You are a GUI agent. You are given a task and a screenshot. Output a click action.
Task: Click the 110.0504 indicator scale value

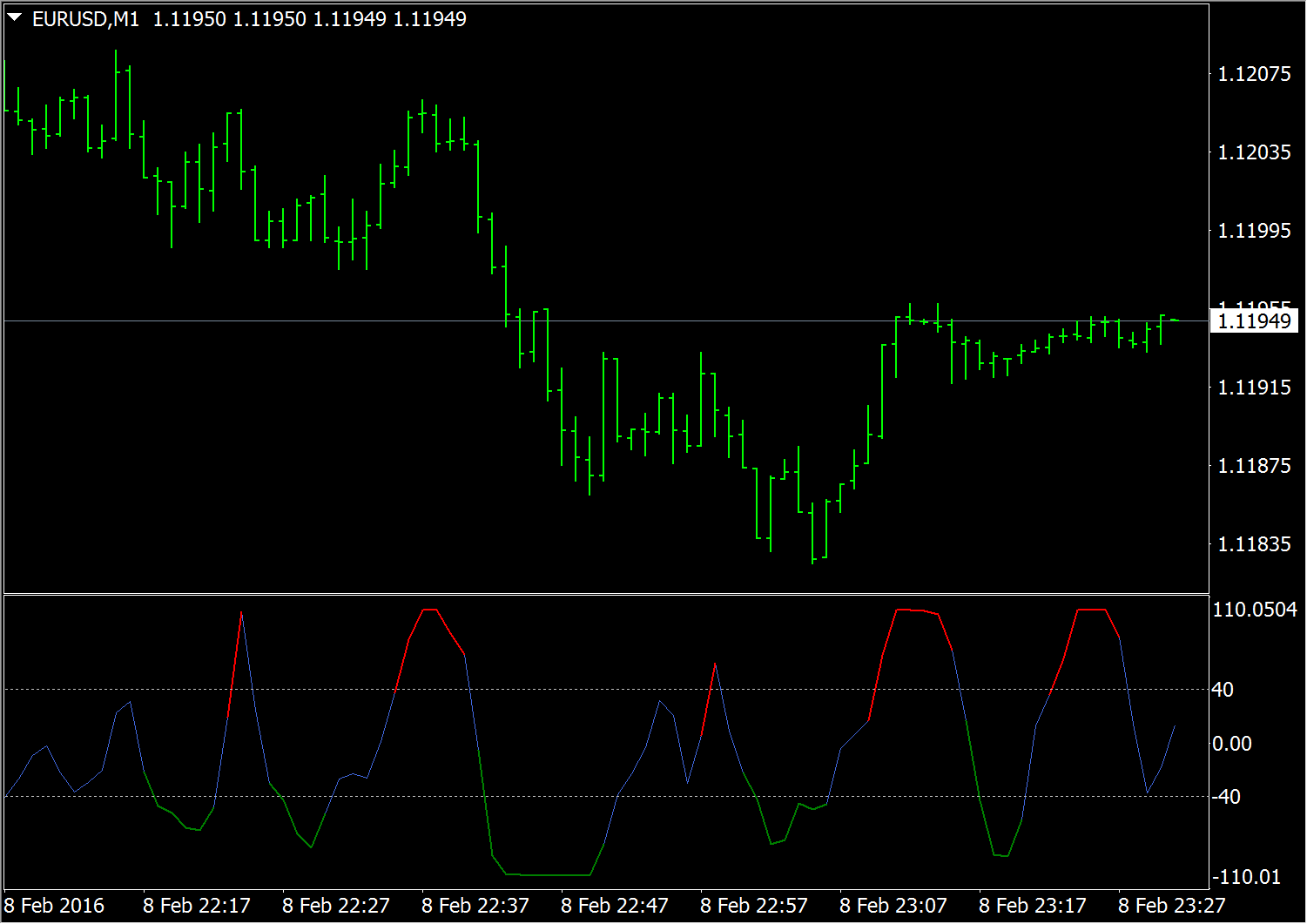[x=1255, y=610]
